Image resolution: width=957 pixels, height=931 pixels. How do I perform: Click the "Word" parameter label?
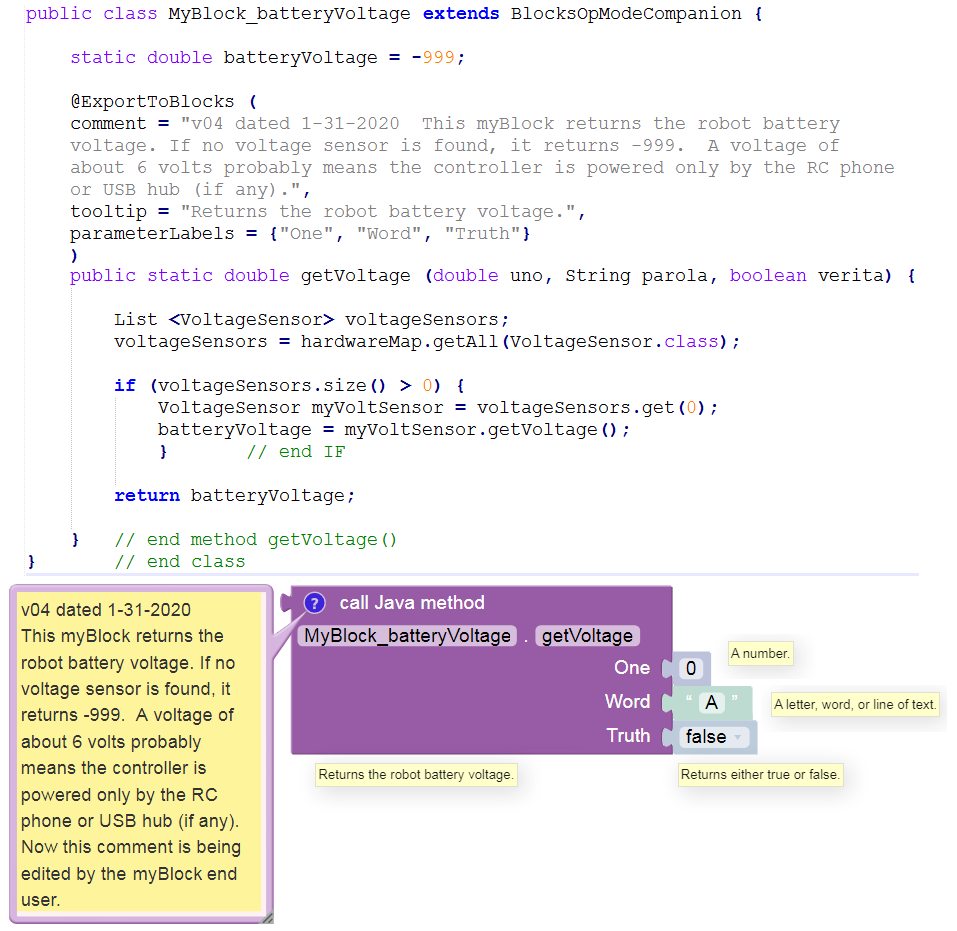(x=627, y=702)
